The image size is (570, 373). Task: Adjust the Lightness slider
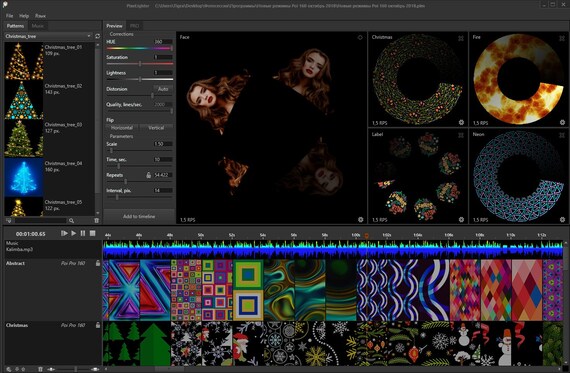tap(139, 79)
